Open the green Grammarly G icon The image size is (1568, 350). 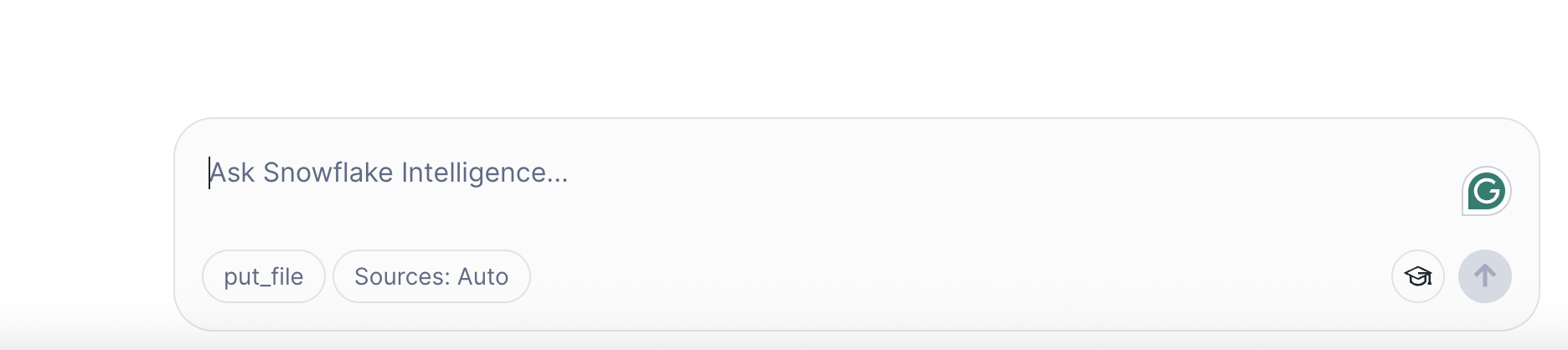pyautogui.click(x=1487, y=191)
